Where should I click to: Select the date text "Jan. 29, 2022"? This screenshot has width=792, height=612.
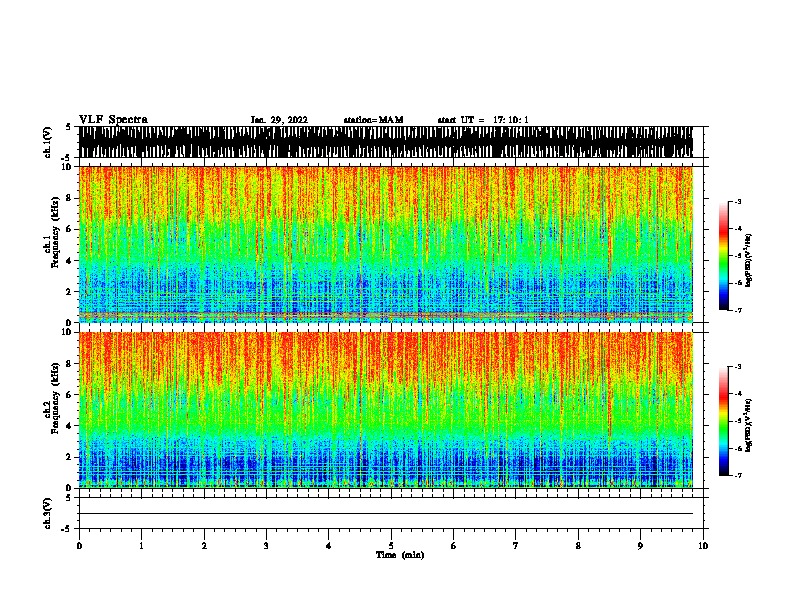tap(279, 120)
